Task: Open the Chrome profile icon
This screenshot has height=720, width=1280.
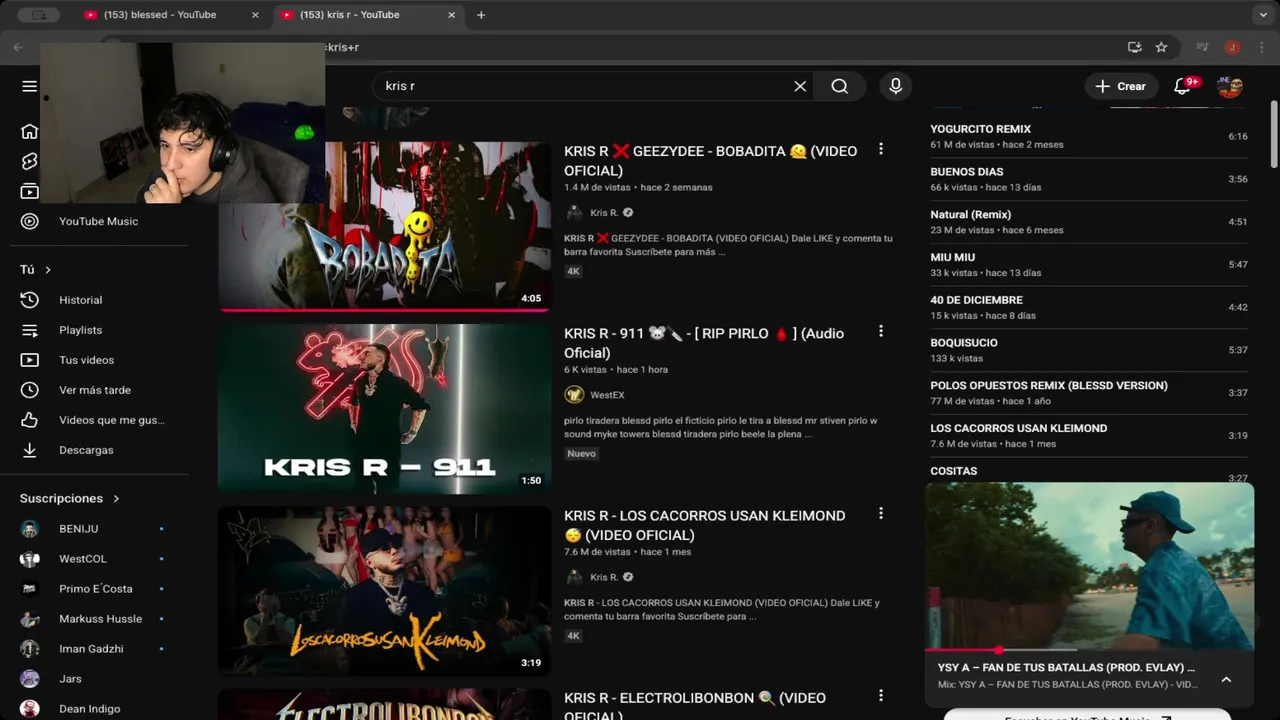Action: [x=1232, y=47]
